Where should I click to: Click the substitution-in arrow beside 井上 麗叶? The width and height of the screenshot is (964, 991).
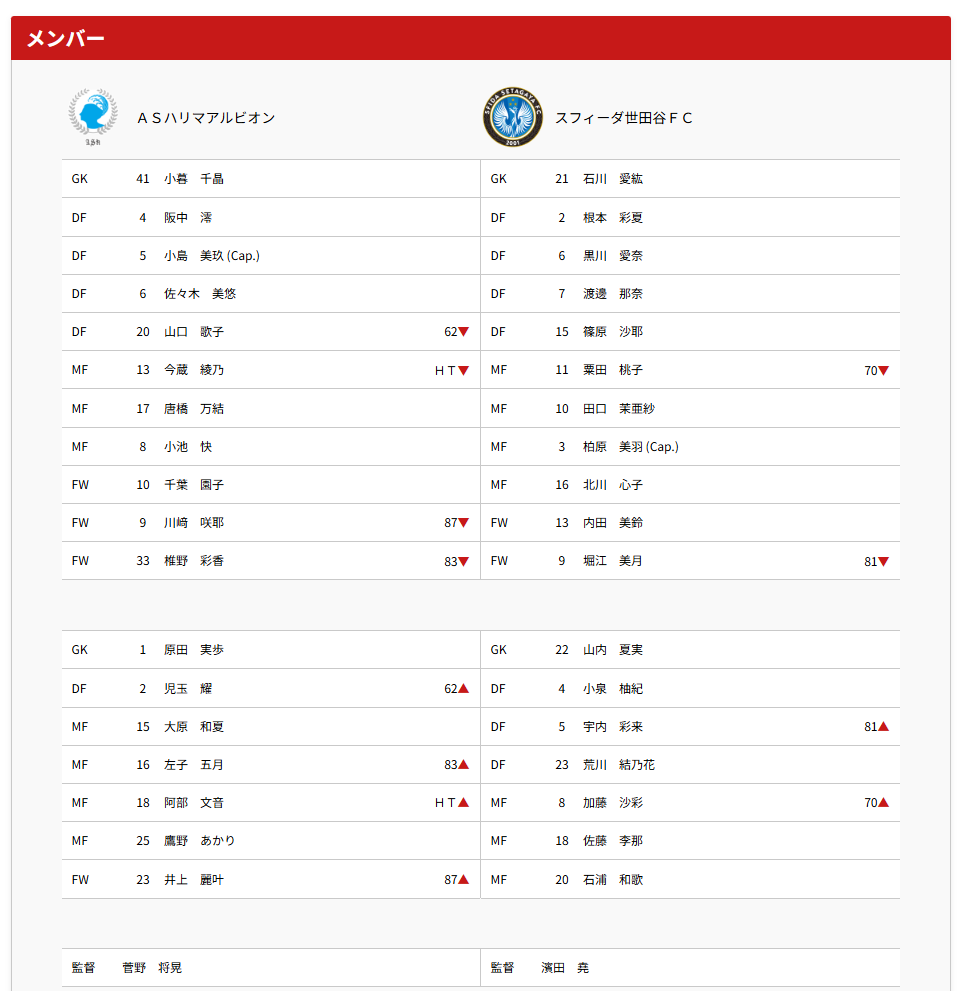coord(463,880)
